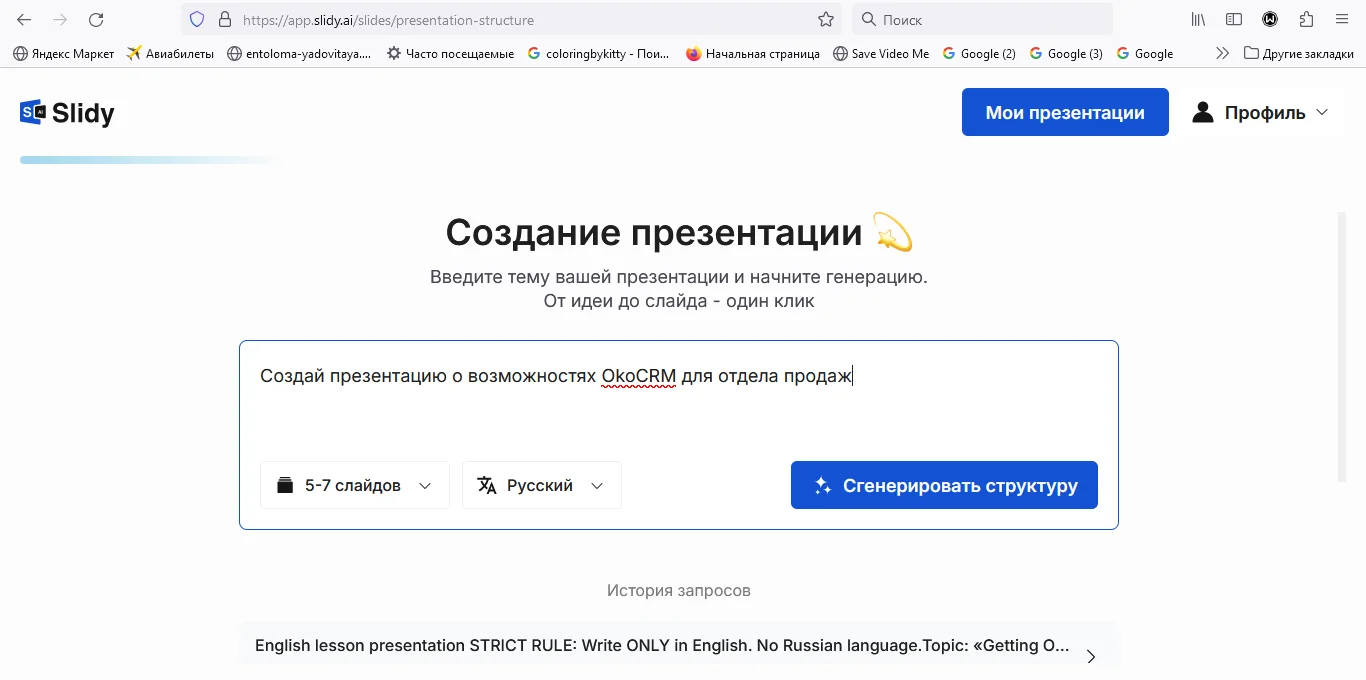
Task: Show more bookmarks with the double chevron
Action: [x=1222, y=53]
